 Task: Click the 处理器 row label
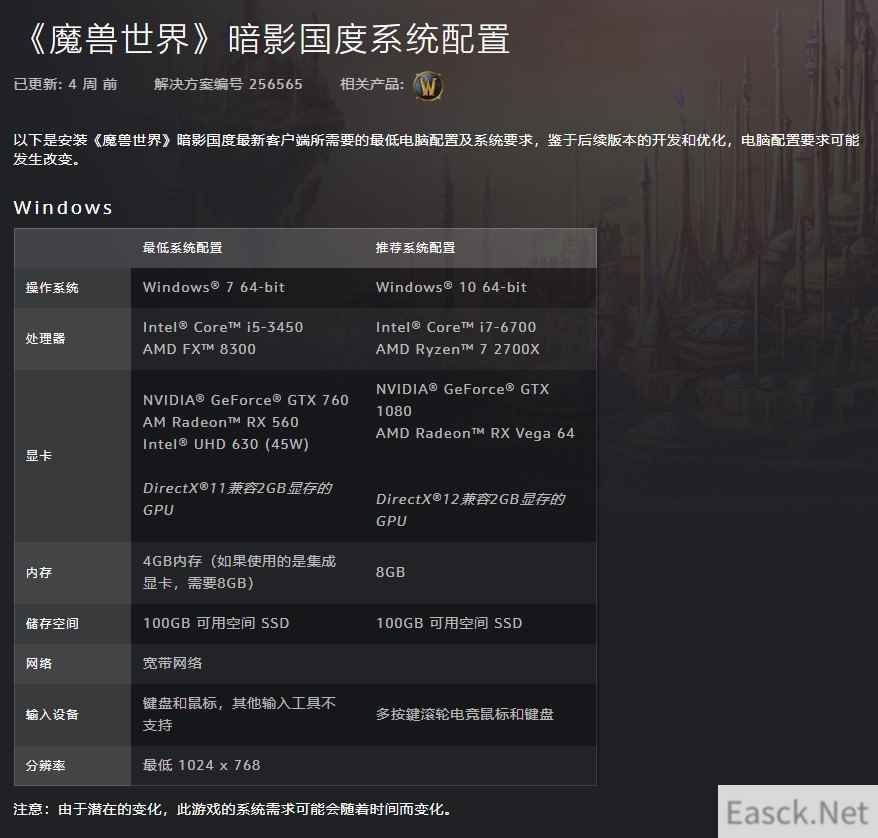pyautogui.click(x=45, y=338)
